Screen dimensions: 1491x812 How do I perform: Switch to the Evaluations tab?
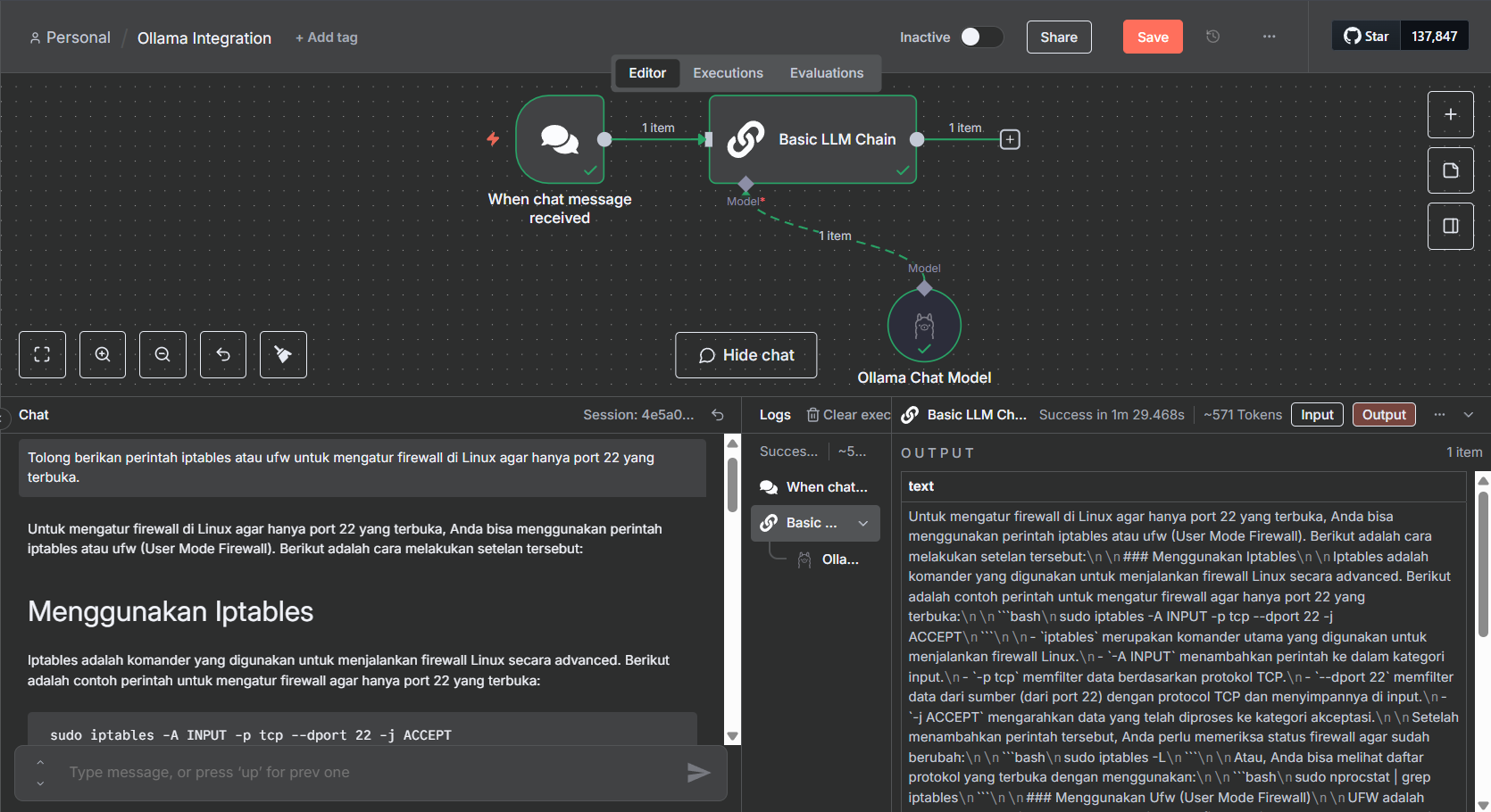pos(827,73)
